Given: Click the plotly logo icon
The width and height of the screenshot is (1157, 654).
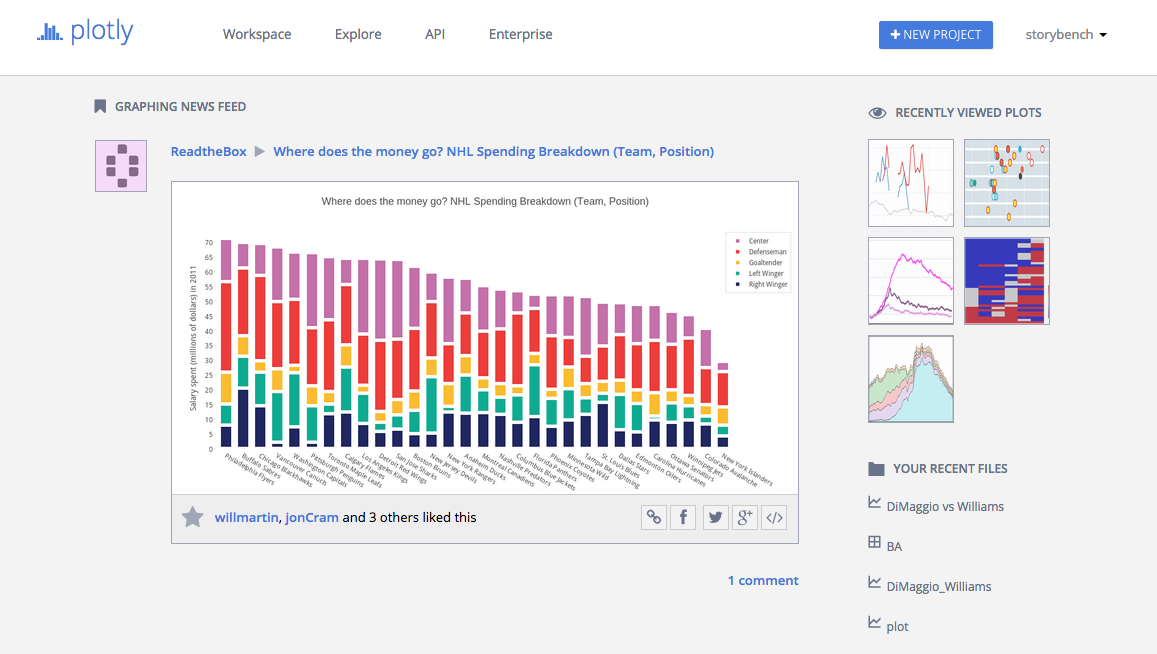Looking at the screenshot, I should pyautogui.click(x=48, y=32).
